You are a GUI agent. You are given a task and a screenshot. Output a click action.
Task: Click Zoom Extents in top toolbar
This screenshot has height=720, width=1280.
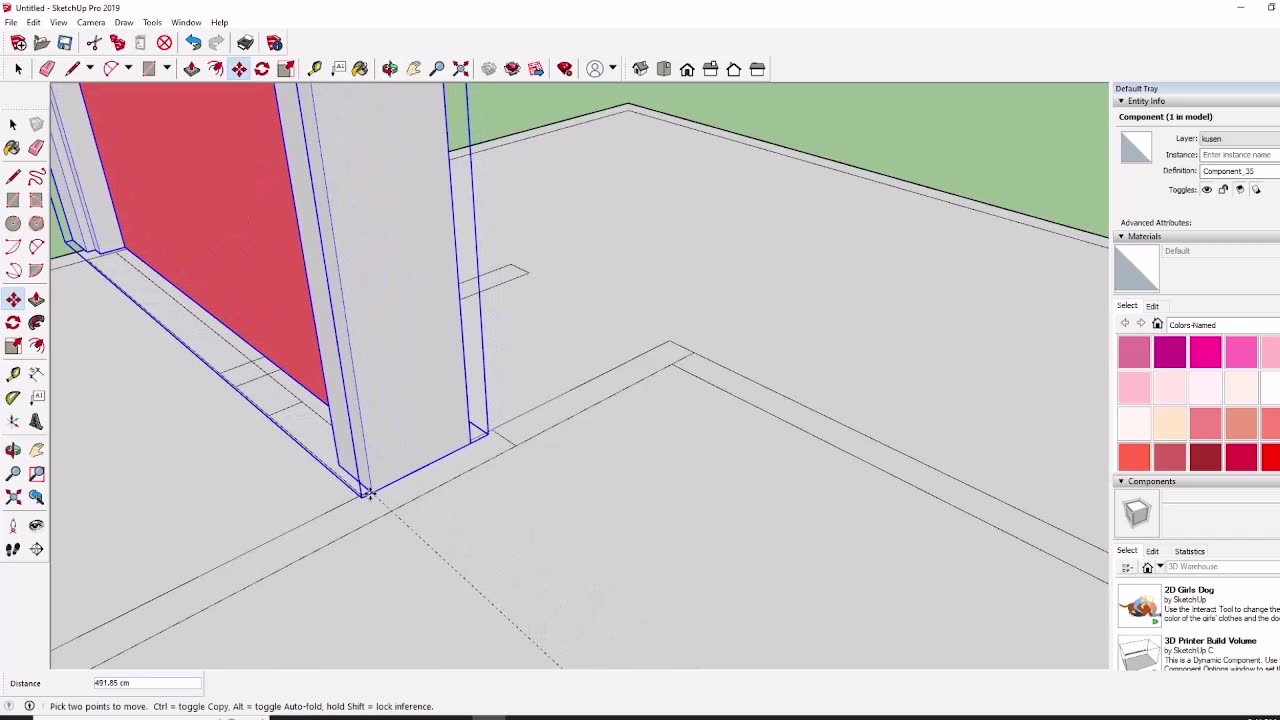coord(461,69)
